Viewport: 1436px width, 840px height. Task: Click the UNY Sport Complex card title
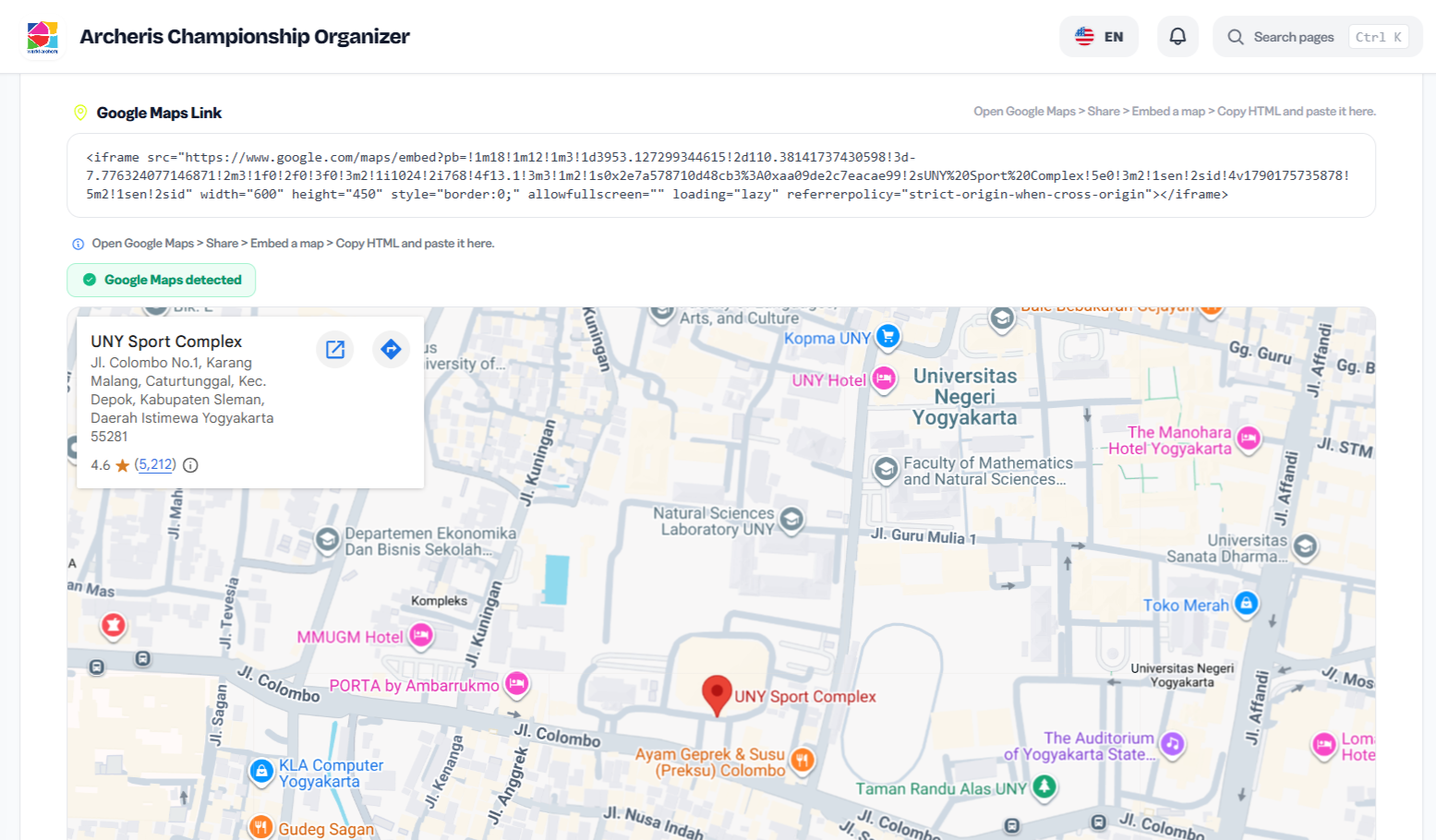pos(166,342)
